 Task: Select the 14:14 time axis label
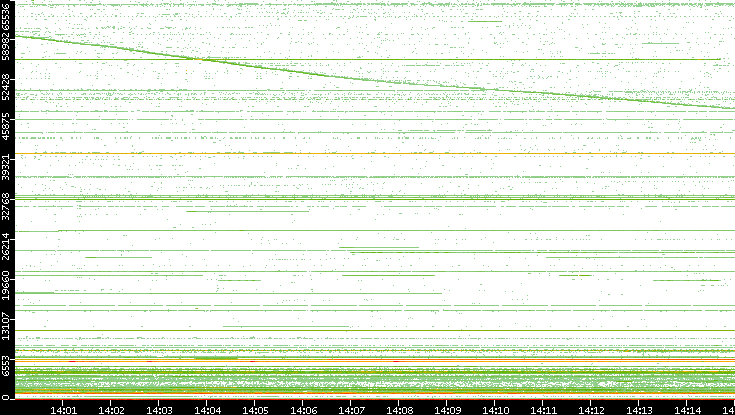687,410
